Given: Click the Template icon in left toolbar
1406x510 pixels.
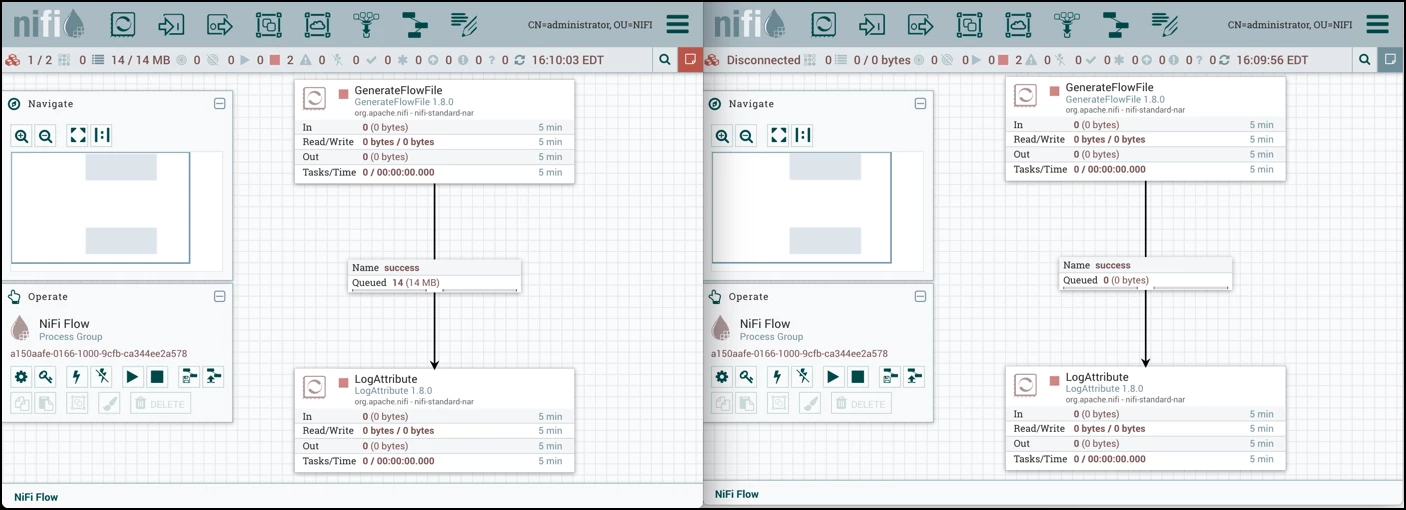Looking at the screenshot, I should tap(414, 24).
